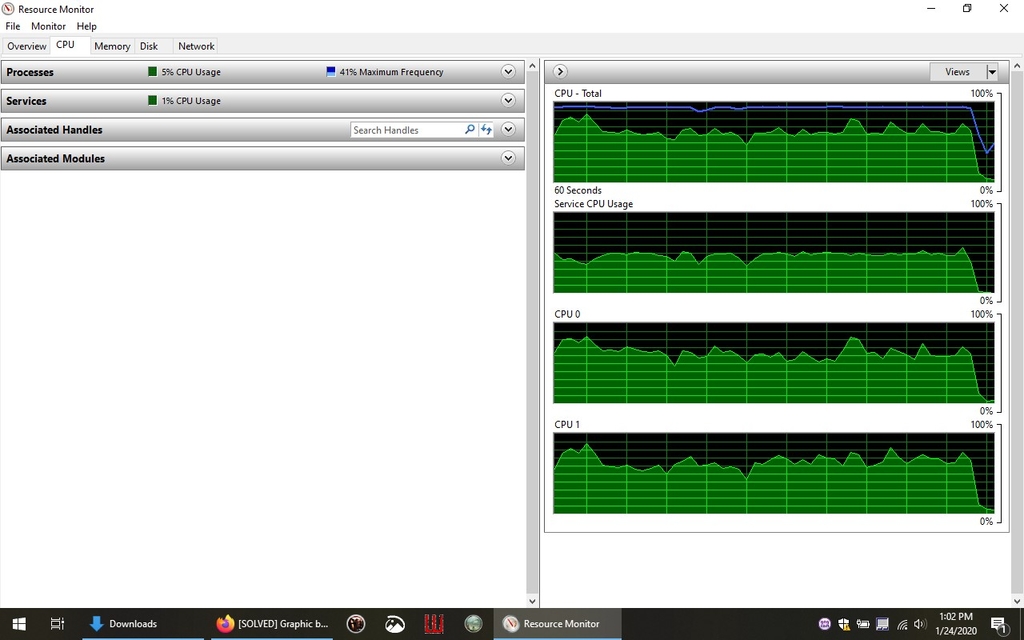Click the Windows Start button
The image size is (1024, 640).
(18, 624)
